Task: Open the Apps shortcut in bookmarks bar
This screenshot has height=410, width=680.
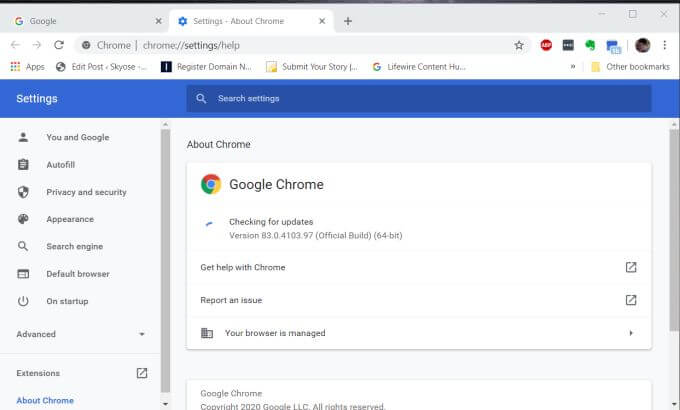Action: tap(27, 67)
